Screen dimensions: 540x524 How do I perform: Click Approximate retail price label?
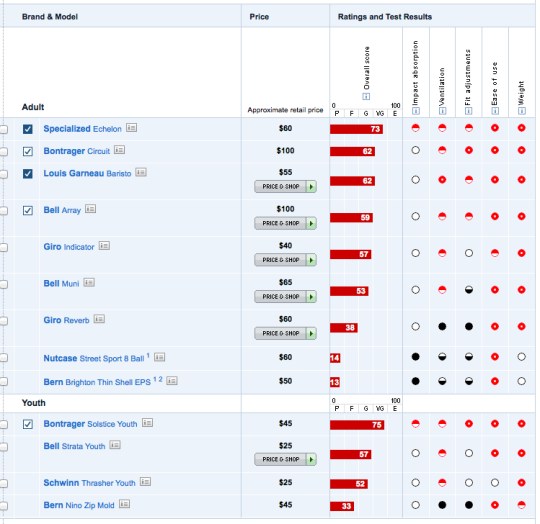pyautogui.click(x=285, y=110)
